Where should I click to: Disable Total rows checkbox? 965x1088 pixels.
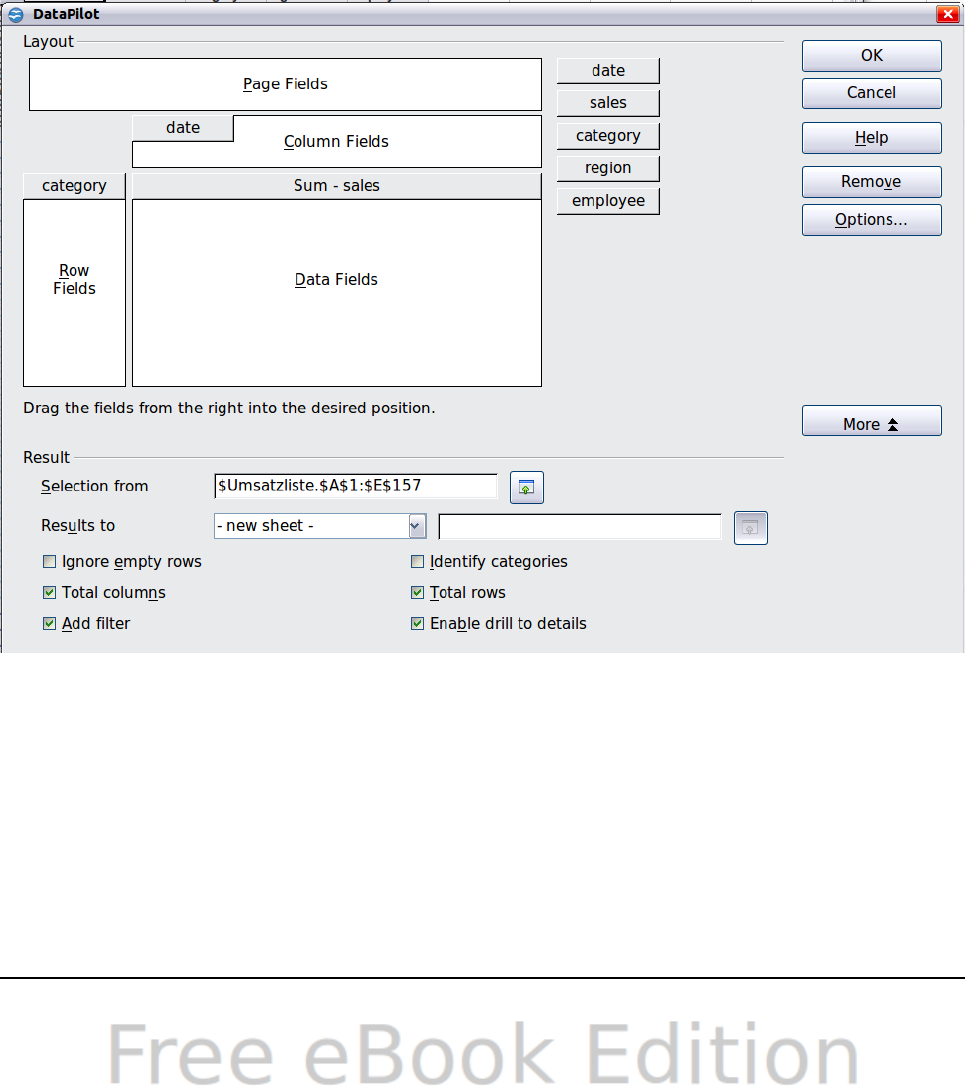(417, 593)
